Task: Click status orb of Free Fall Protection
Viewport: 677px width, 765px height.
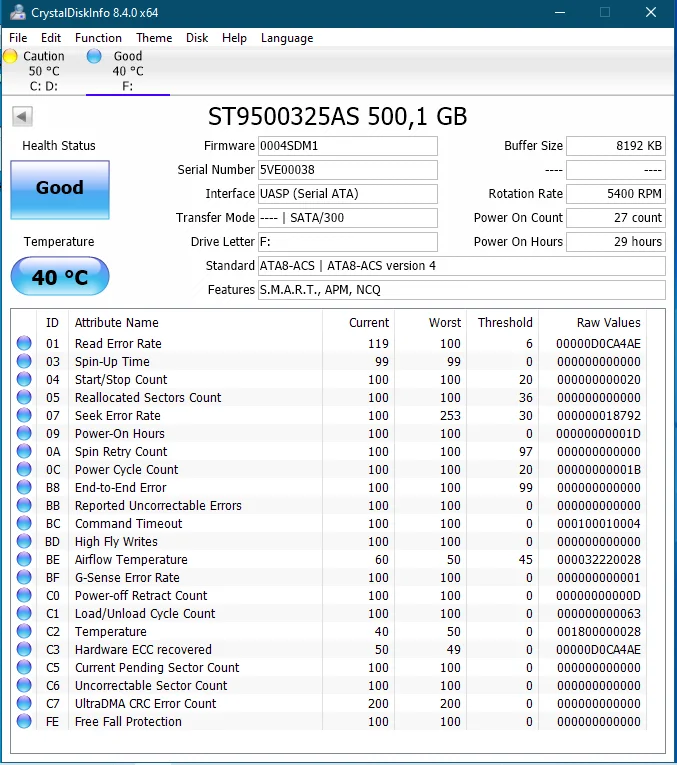Action: click(24, 722)
